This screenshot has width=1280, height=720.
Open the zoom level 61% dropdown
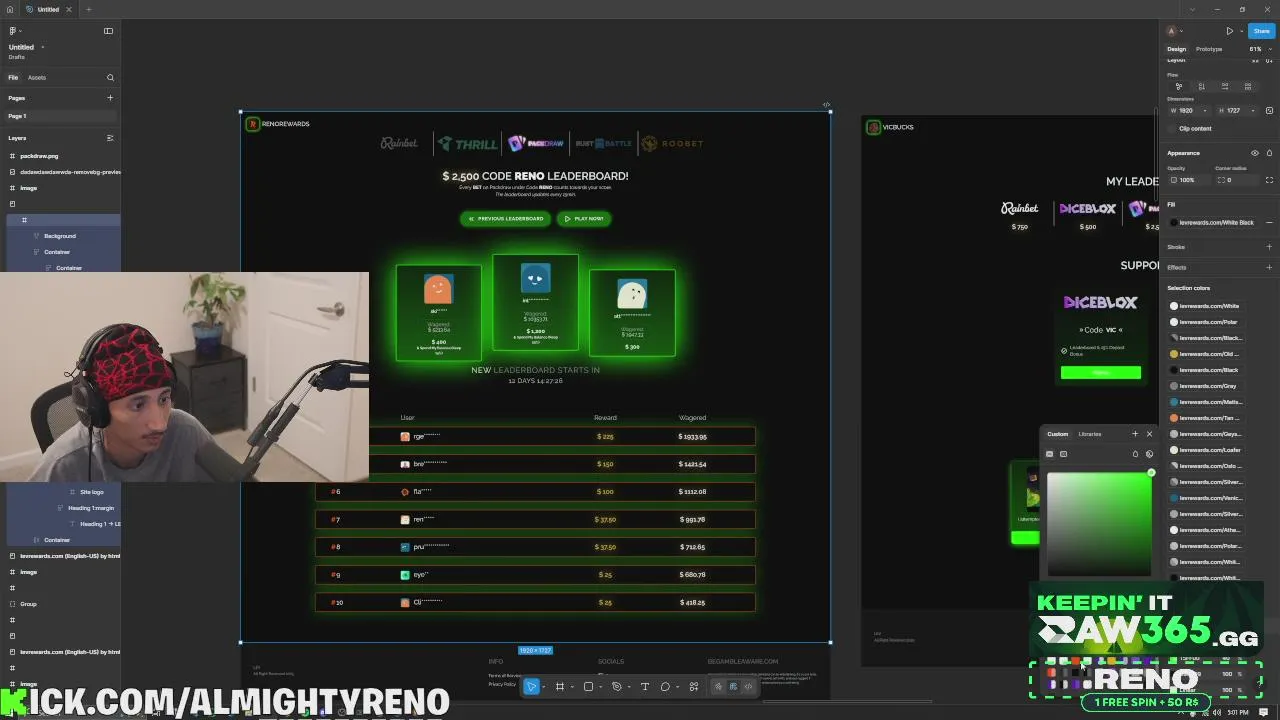[x=1259, y=49]
